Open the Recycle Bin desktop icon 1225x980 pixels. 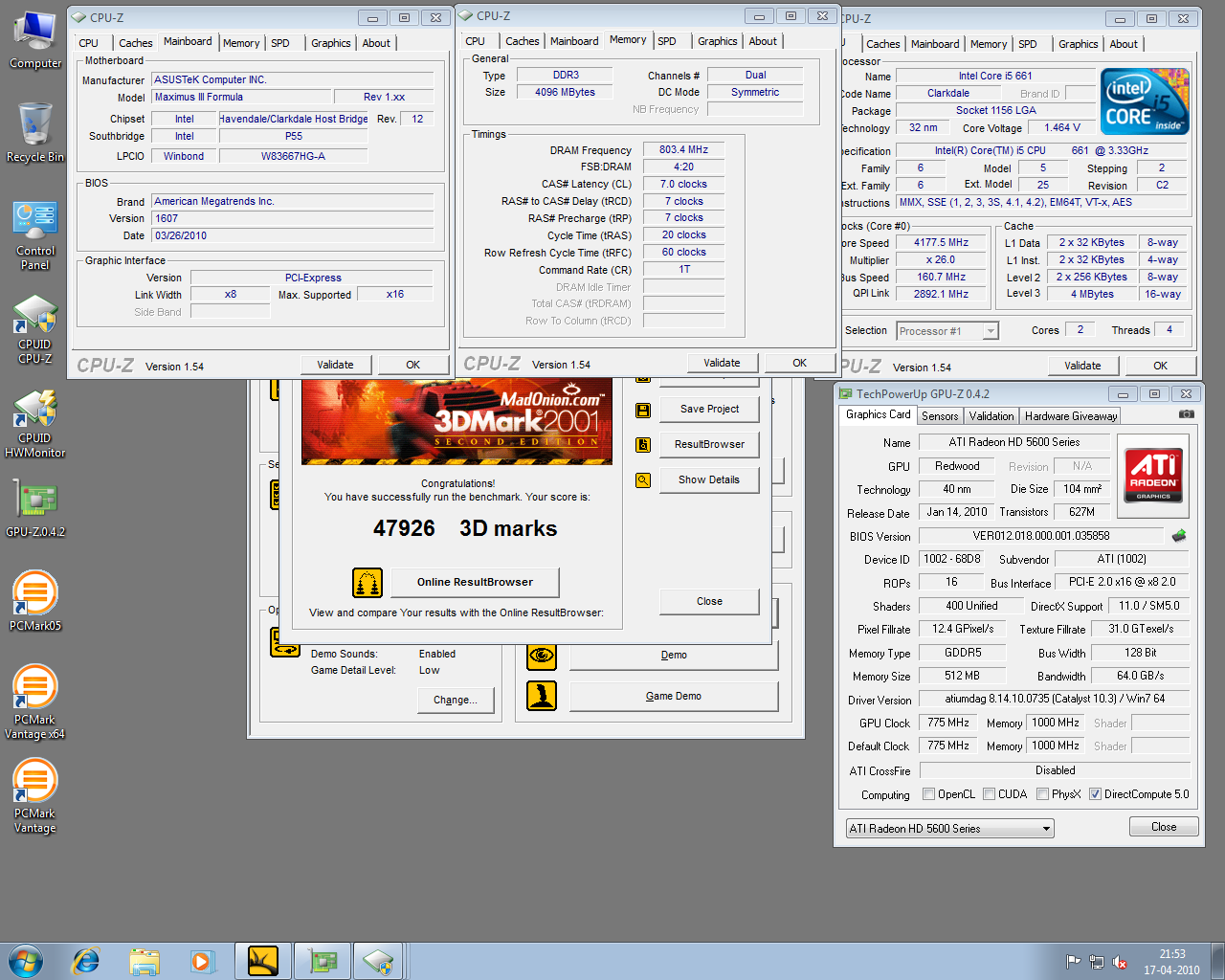(35, 132)
